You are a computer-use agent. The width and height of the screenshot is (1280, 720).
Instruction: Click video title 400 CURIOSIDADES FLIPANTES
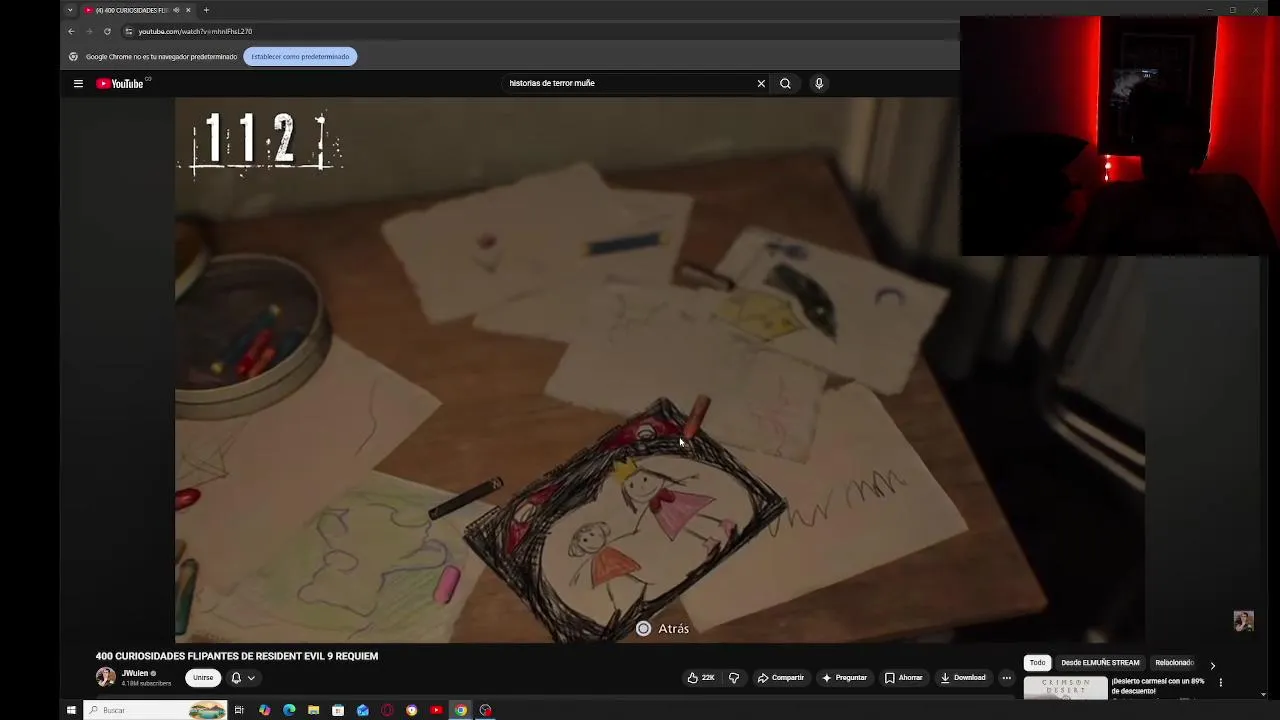click(237, 656)
